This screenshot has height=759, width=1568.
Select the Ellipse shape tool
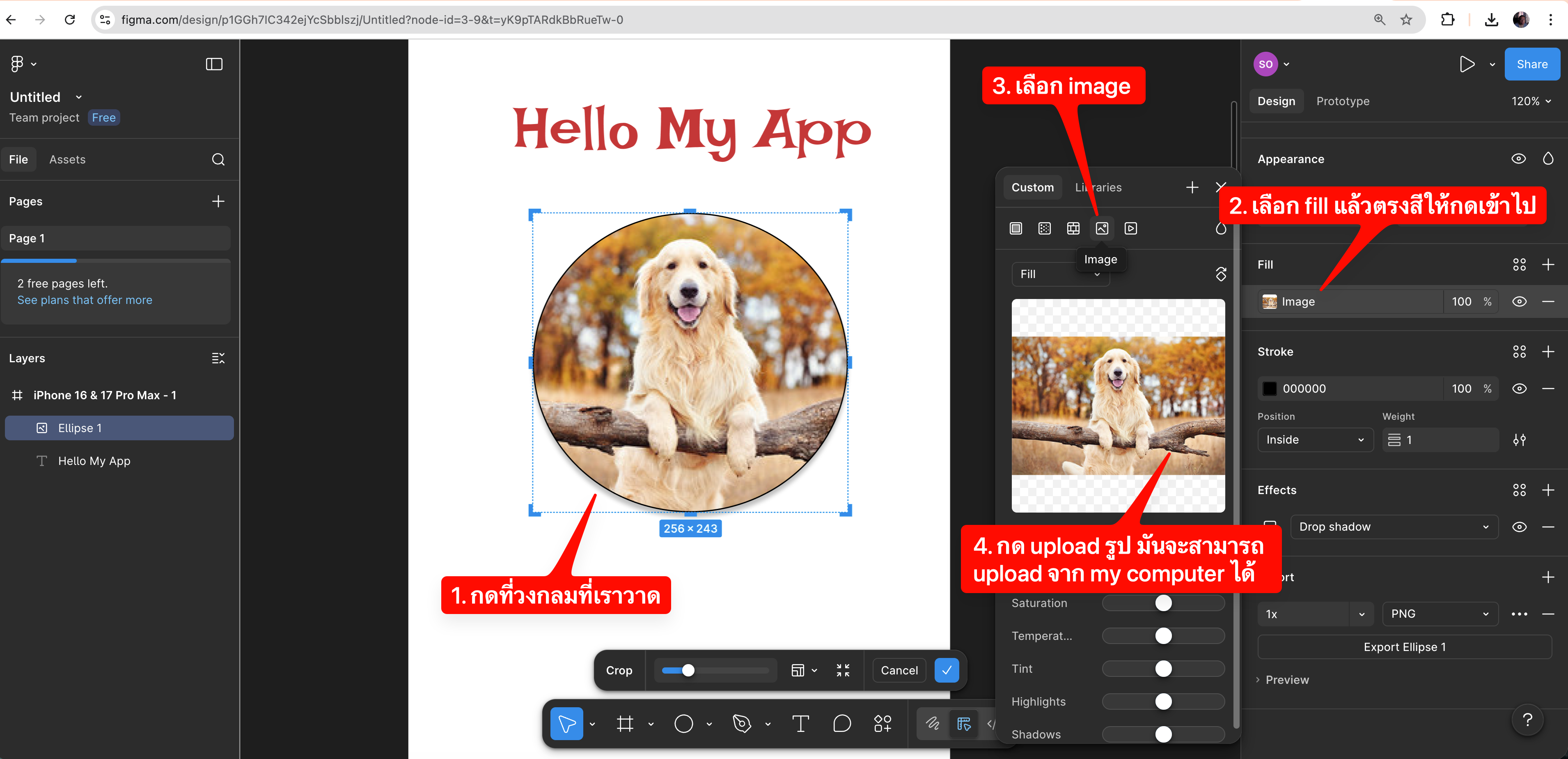tap(683, 724)
